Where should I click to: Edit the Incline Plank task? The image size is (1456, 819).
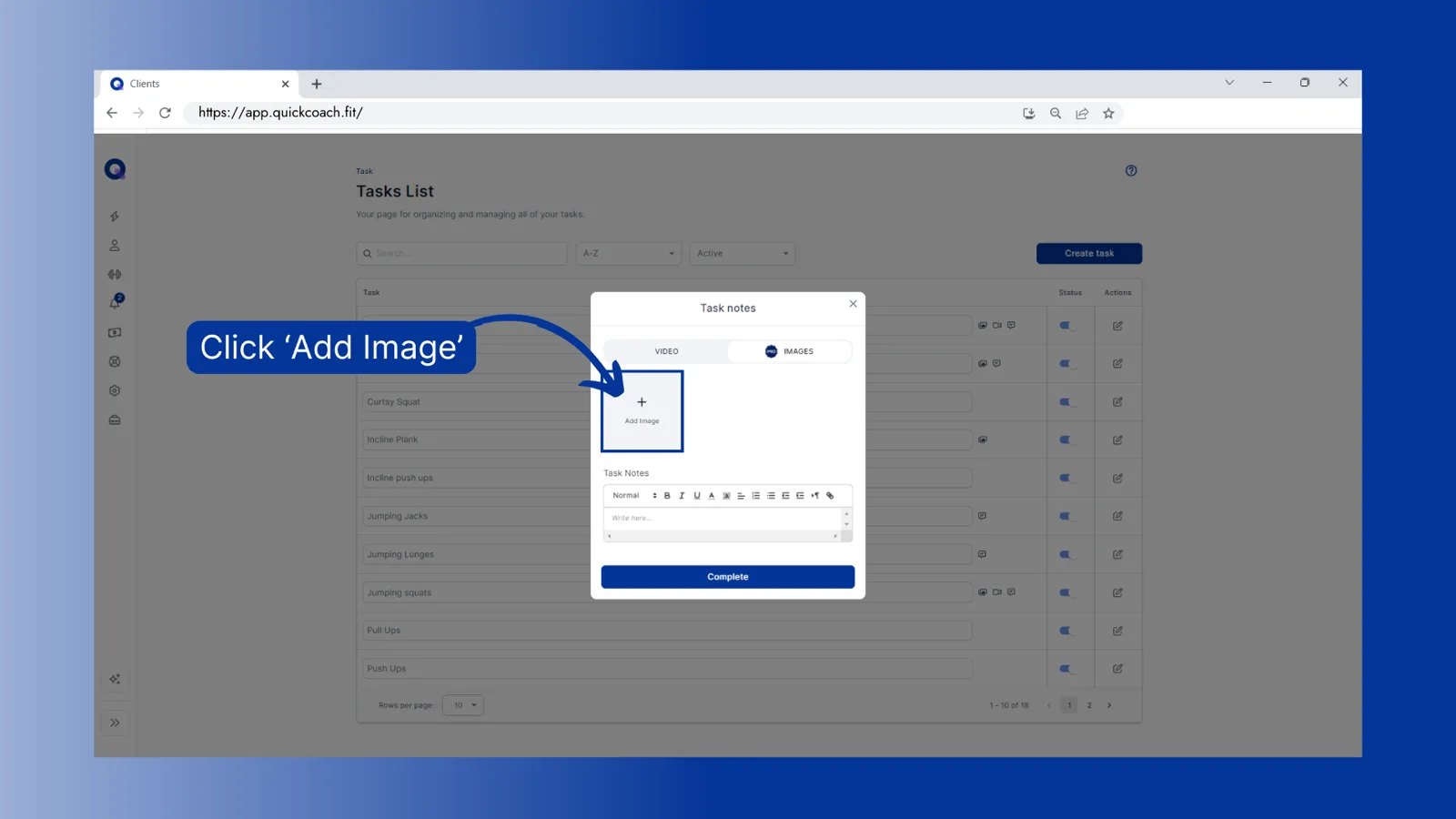click(x=1117, y=440)
